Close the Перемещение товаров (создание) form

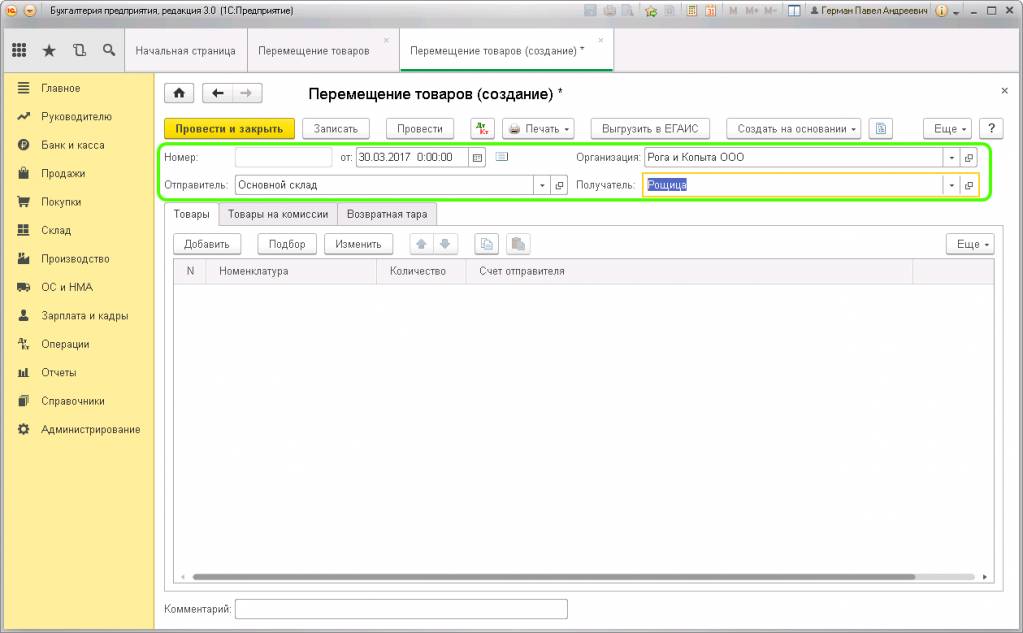point(1004,91)
